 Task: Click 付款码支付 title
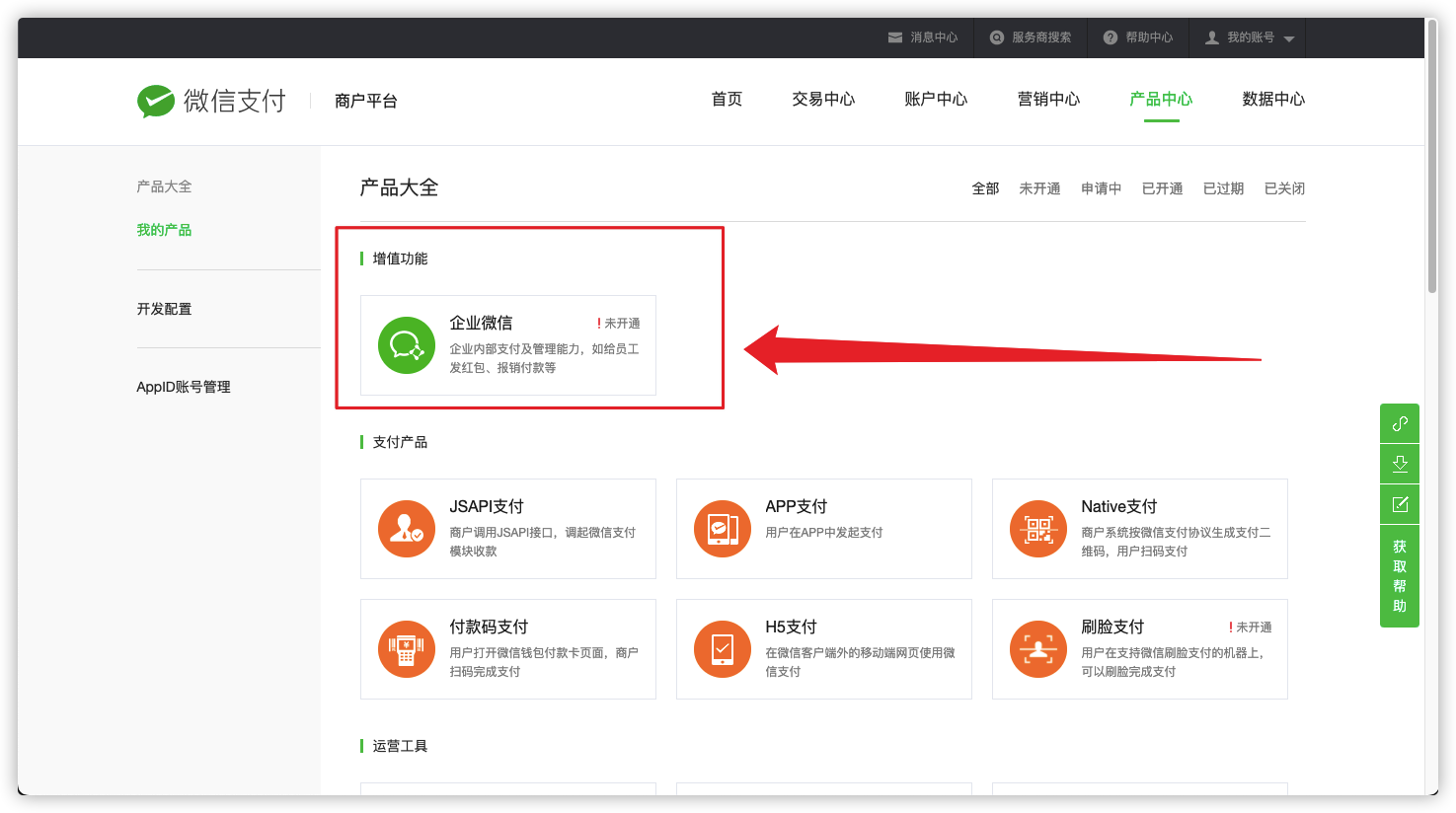(489, 627)
